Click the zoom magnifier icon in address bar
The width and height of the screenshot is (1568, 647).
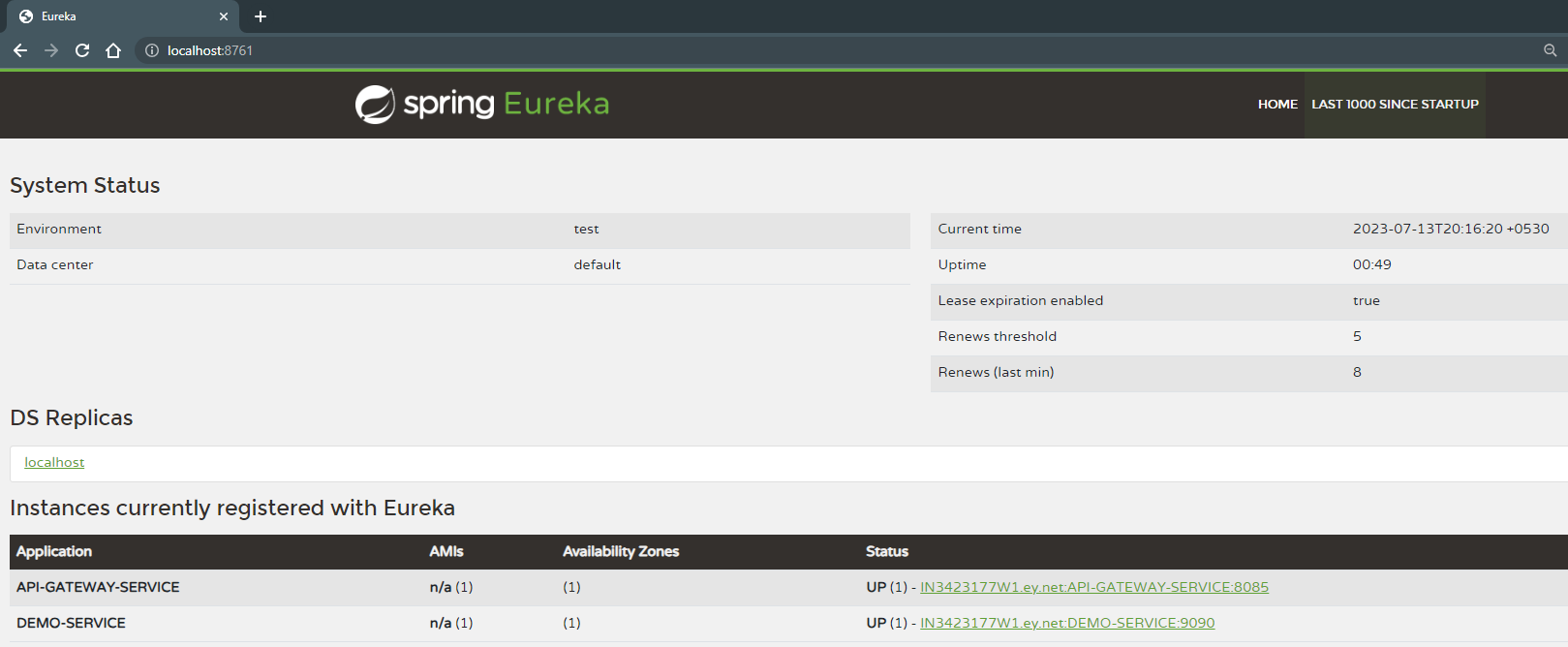[1551, 50]
